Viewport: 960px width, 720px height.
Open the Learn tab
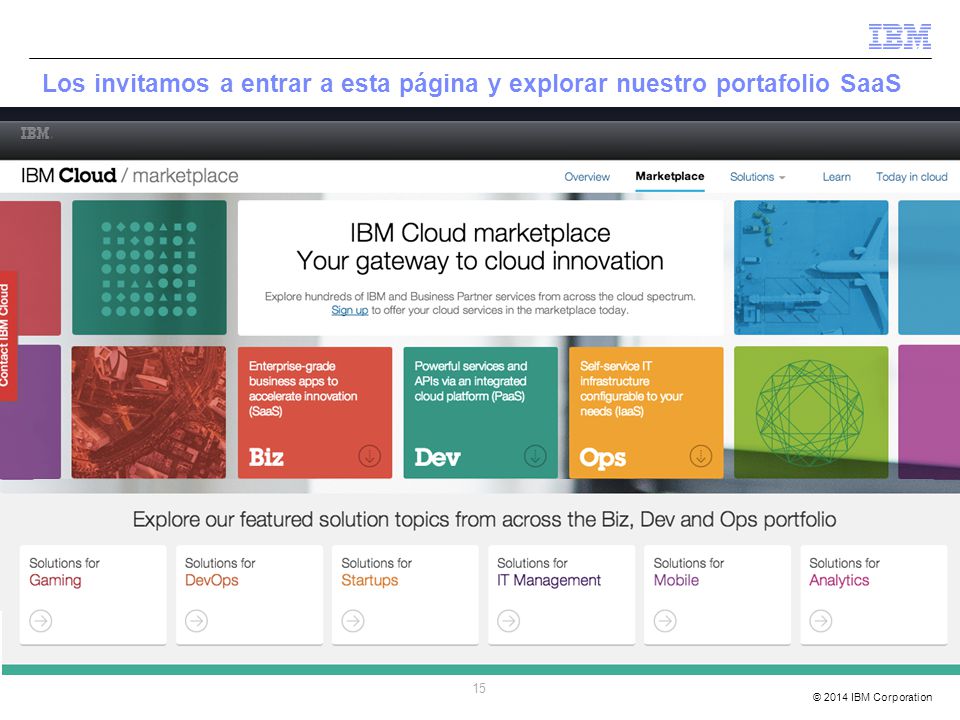click(836, 177)
